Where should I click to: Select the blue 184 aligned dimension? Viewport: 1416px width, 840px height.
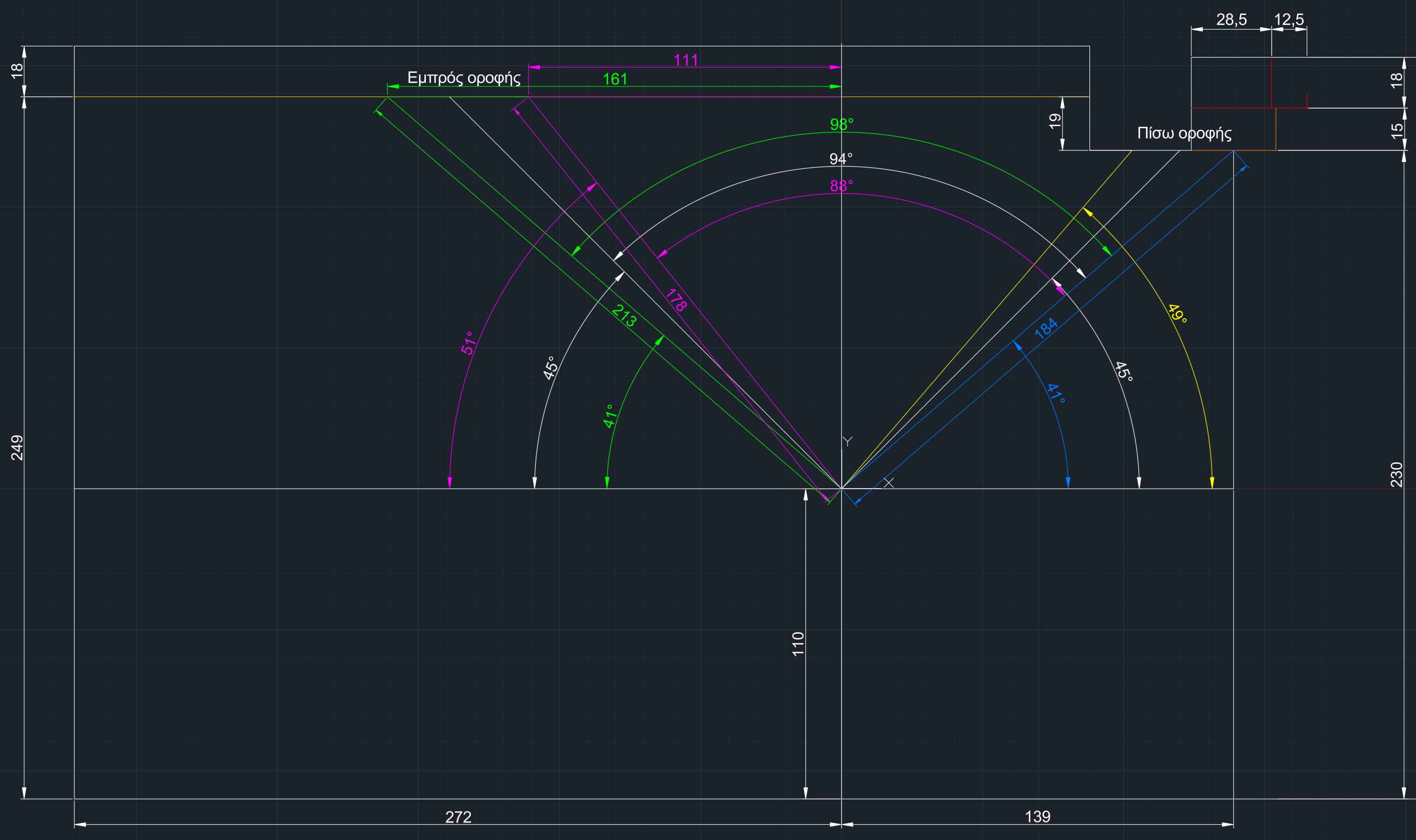coord(1046,328)
